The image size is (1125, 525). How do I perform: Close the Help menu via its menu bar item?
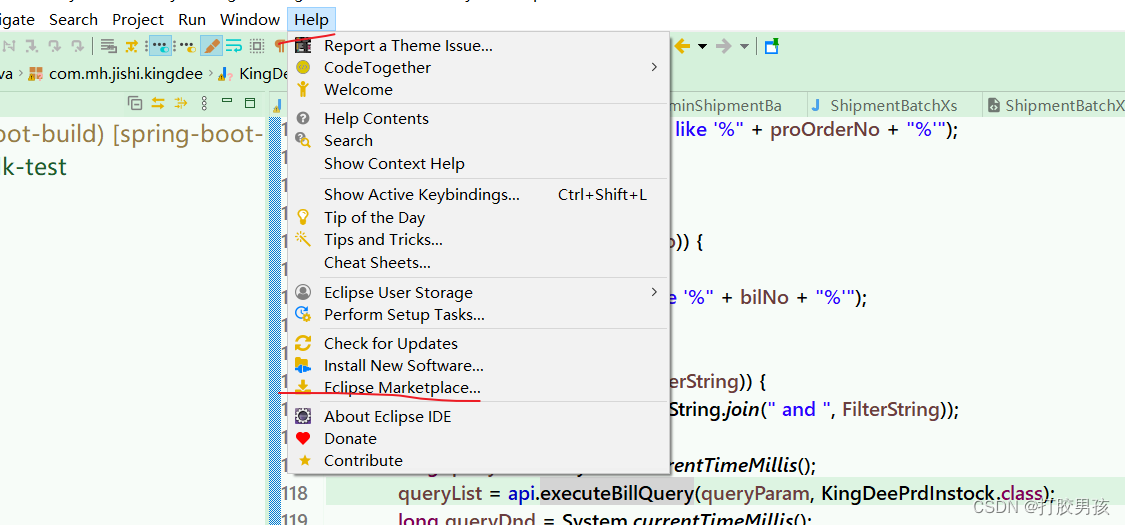pos(311,19)
